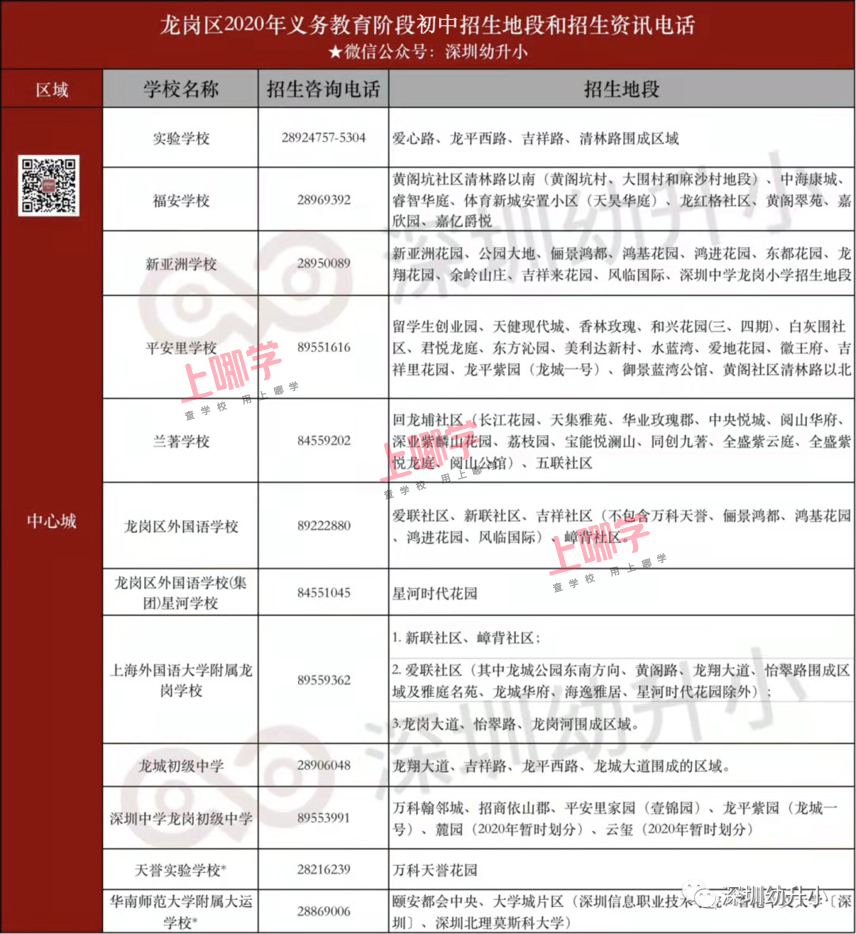Click area text '万科天誉花园'
The image size is (856, 934).
pos(435,870)
